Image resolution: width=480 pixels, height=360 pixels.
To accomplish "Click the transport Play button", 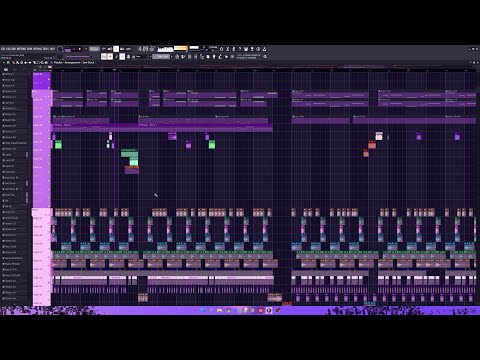I will (x=74, y=49).
